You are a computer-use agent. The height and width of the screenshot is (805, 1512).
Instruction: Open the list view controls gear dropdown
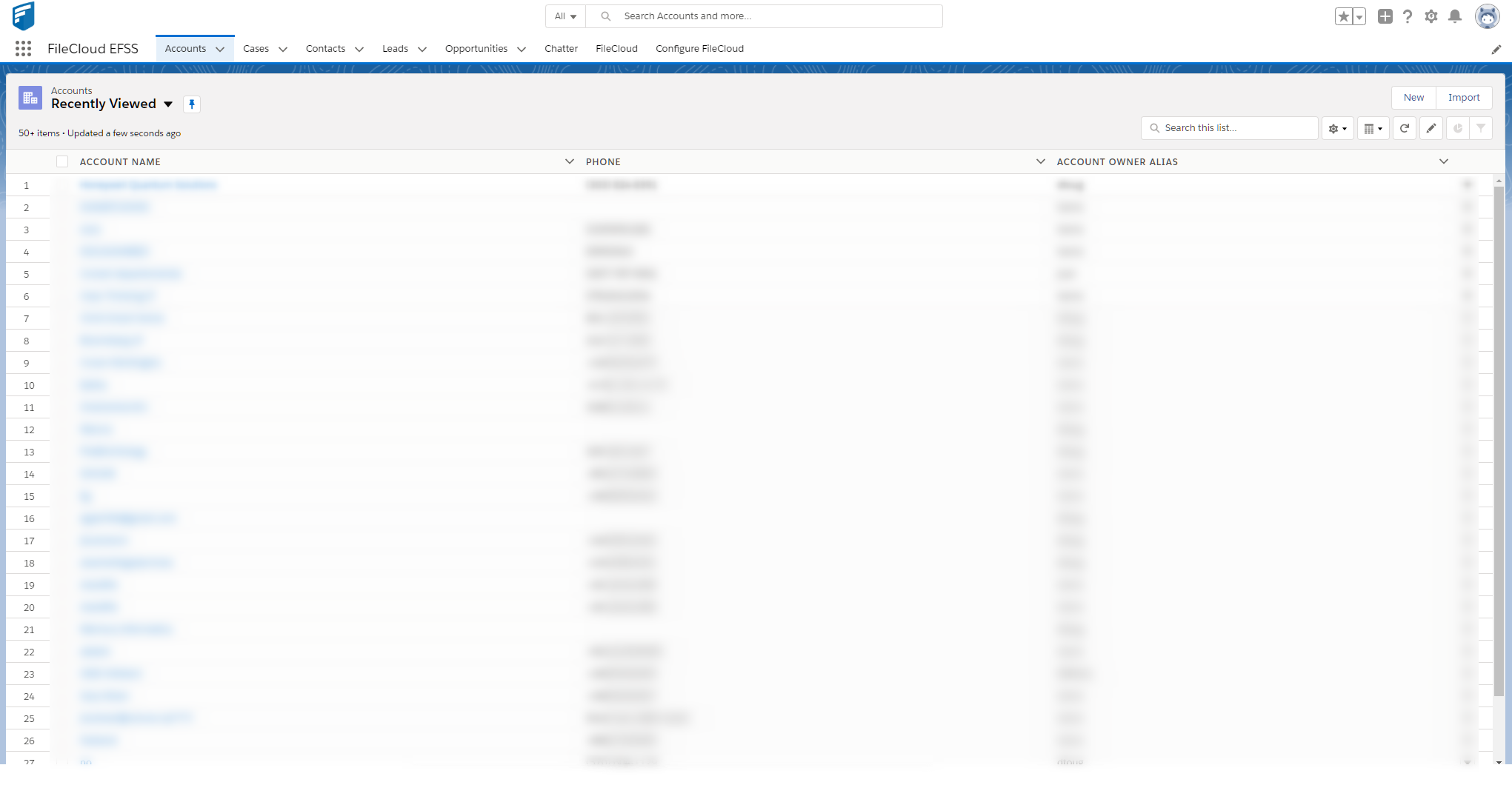point(1338,128)
